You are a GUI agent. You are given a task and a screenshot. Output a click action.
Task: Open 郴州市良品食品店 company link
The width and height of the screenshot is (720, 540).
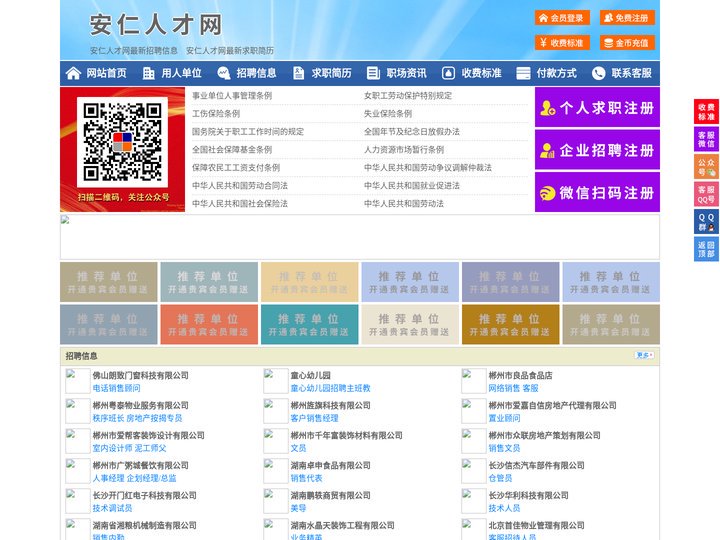click(x=520, y=375)
